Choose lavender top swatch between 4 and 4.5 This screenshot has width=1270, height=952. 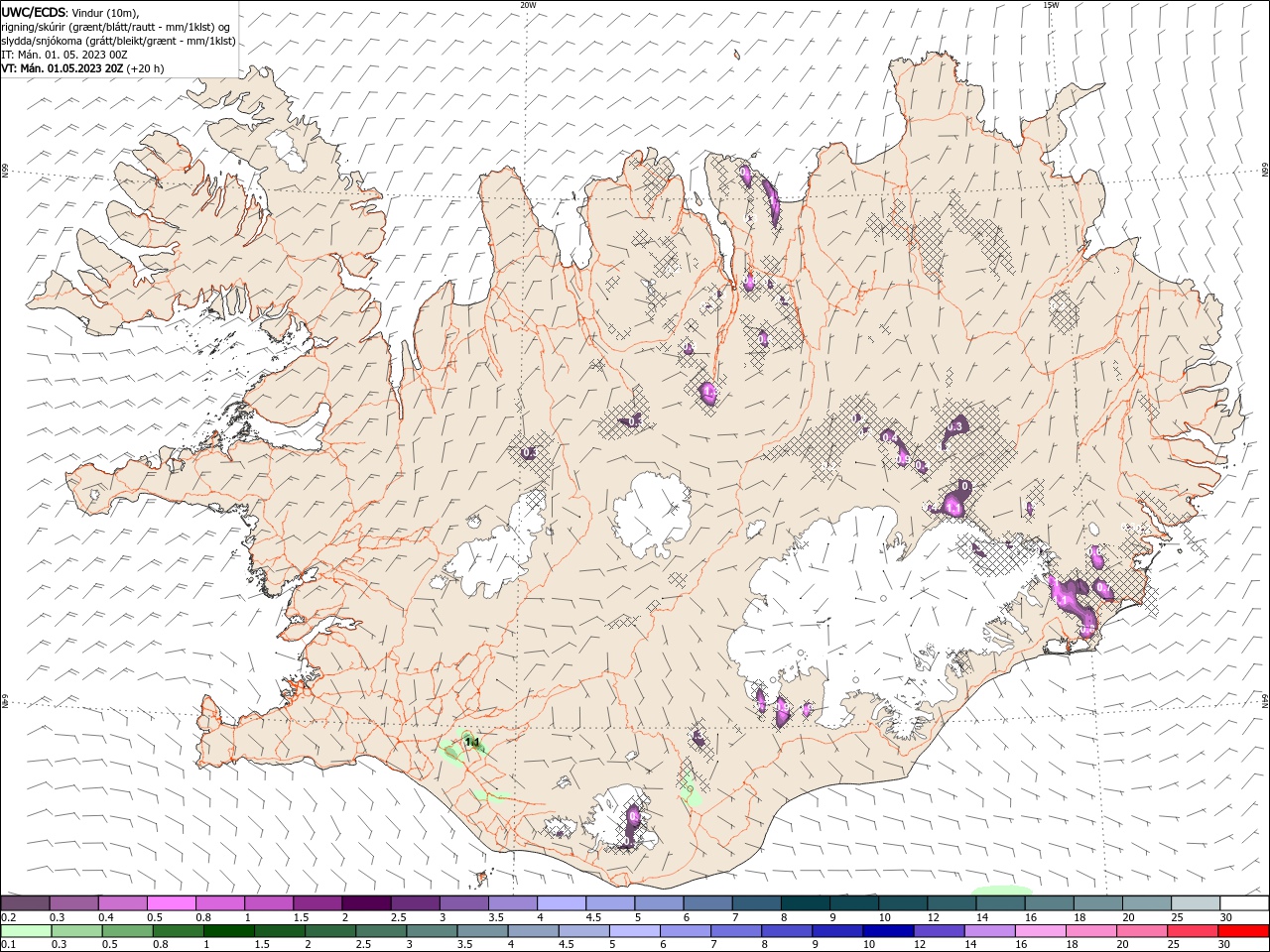[x=561, y=902]
